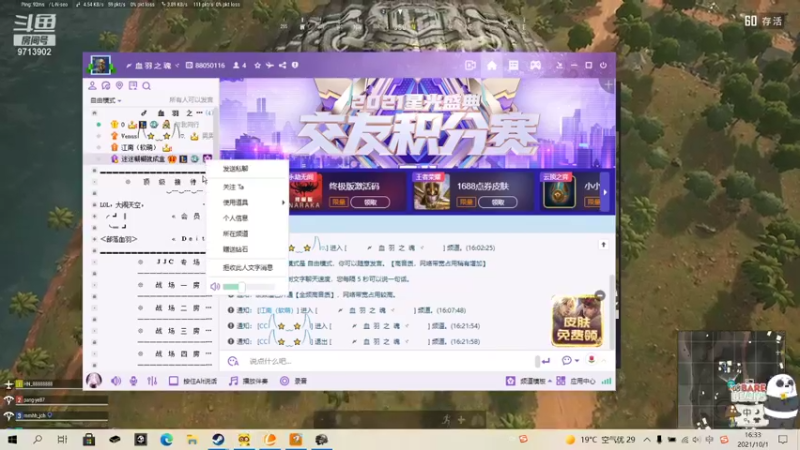Click the bulletin board icon in sidebar toolbar
This screenshot has width=800, height=450.
(133, 86)
